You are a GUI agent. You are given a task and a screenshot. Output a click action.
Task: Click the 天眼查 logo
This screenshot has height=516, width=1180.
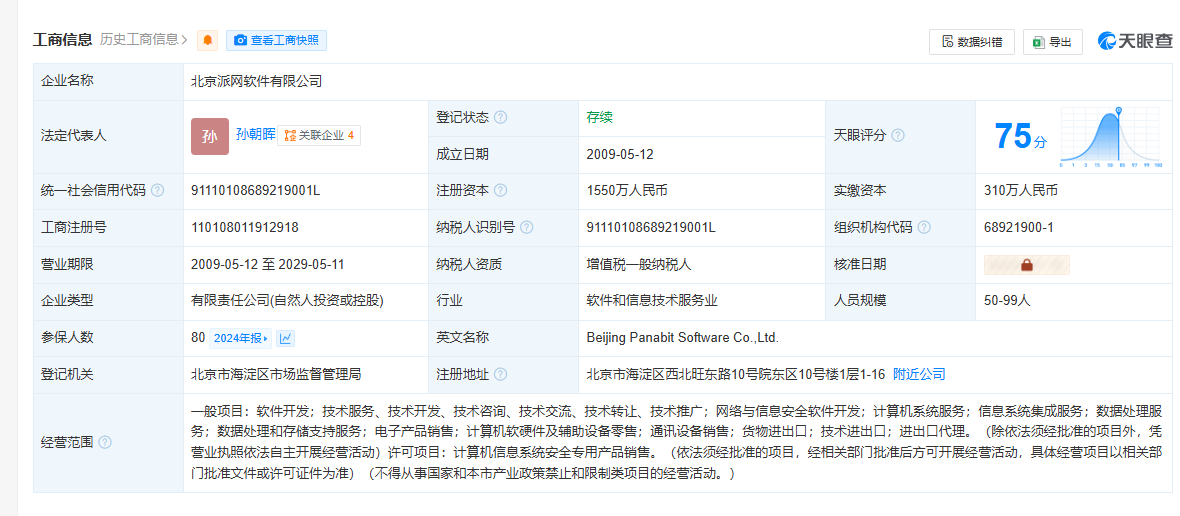point(1134,42)
